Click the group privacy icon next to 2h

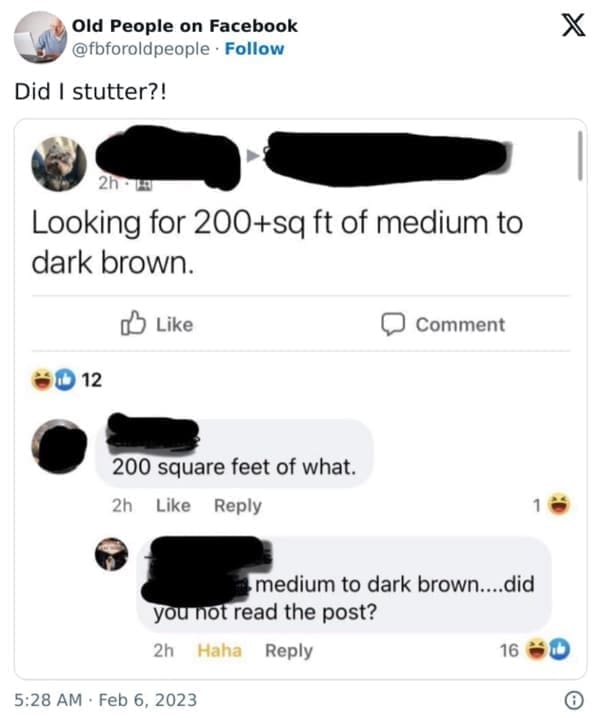pyautogui.click(x=145, y=185)
